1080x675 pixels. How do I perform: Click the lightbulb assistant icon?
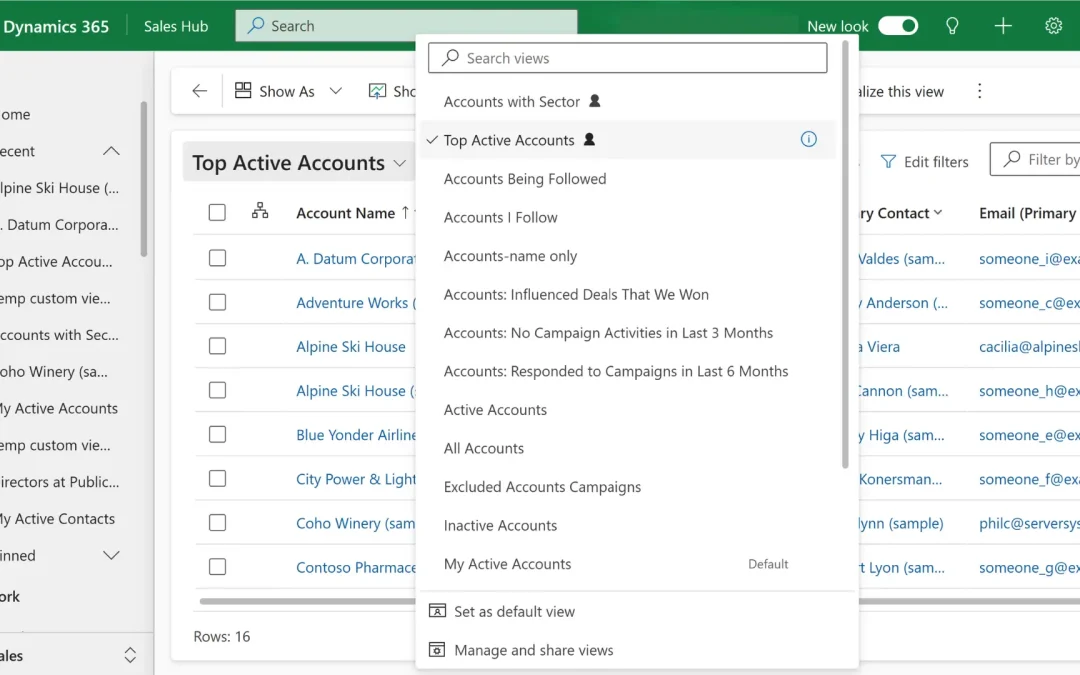[x=952, y=26]
